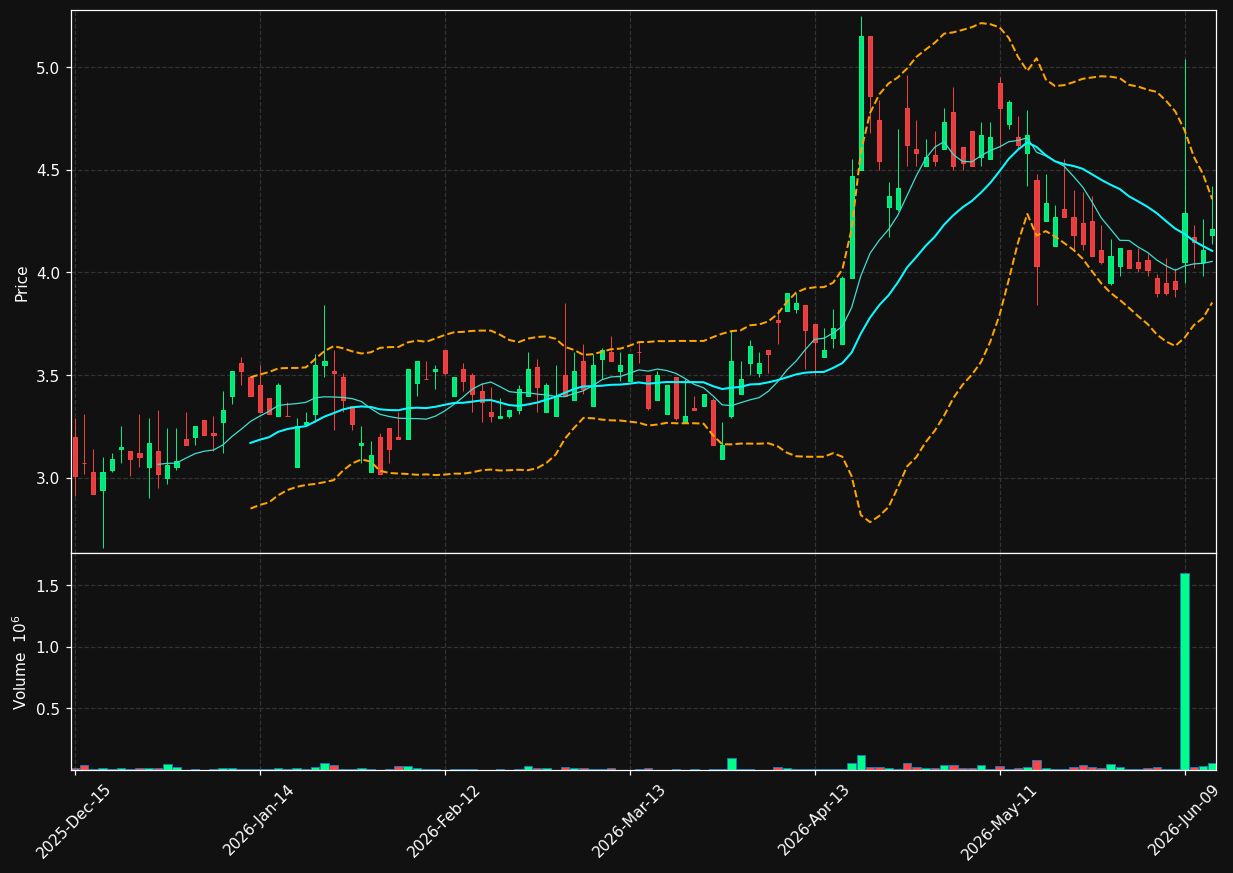Click the 2026-Jan-14 date label
This screenshot has width=1233, height=873.
coord(258,822)
